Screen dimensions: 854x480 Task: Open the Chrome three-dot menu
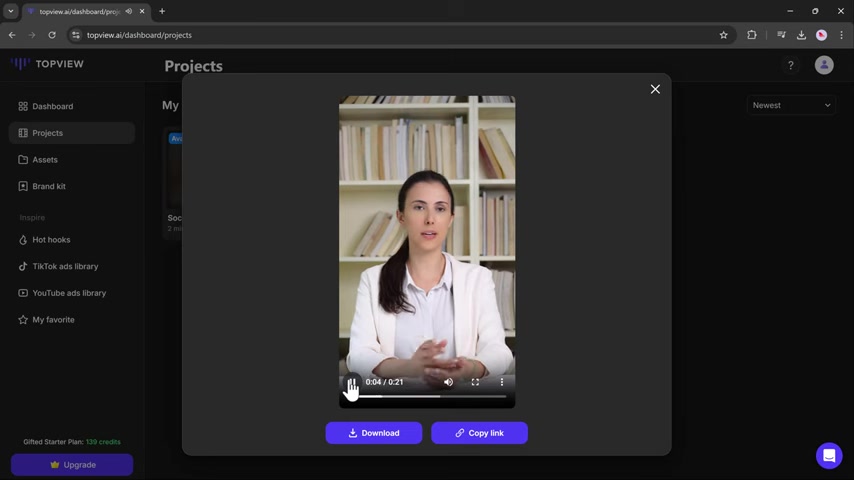(841, 35)
